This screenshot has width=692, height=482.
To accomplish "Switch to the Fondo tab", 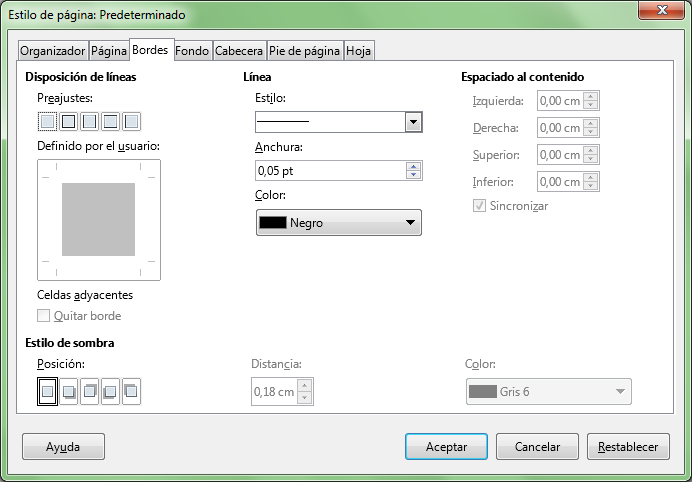I will click(x=192, y=50).
